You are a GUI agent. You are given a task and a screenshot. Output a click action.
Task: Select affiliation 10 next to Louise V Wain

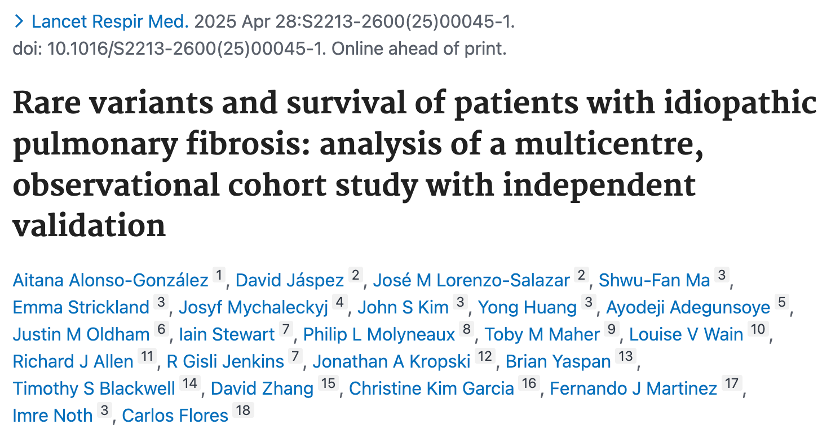point(758,329)
